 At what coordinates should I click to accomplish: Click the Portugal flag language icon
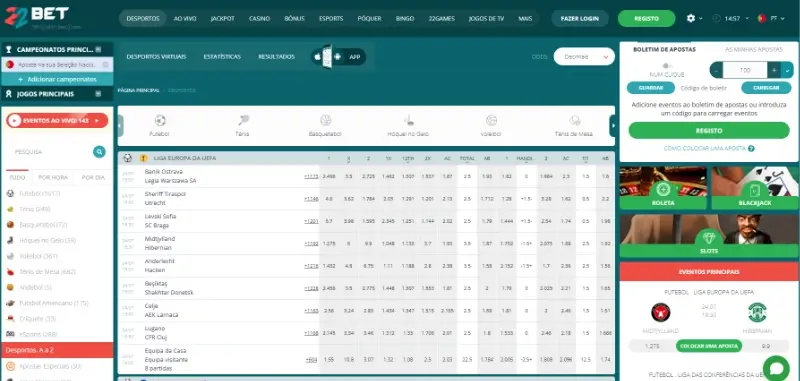coord(762,18)
